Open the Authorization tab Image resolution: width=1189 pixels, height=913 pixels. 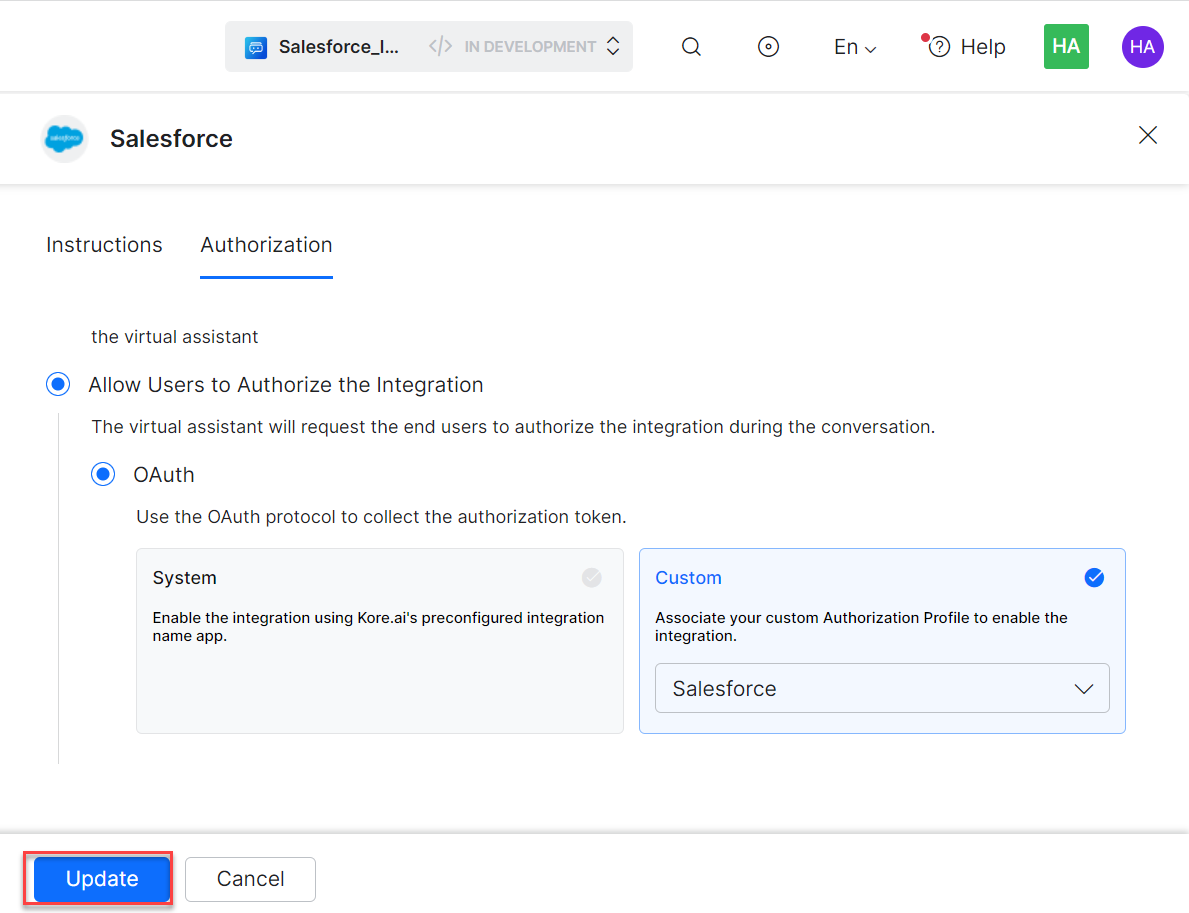click(266, 245)
